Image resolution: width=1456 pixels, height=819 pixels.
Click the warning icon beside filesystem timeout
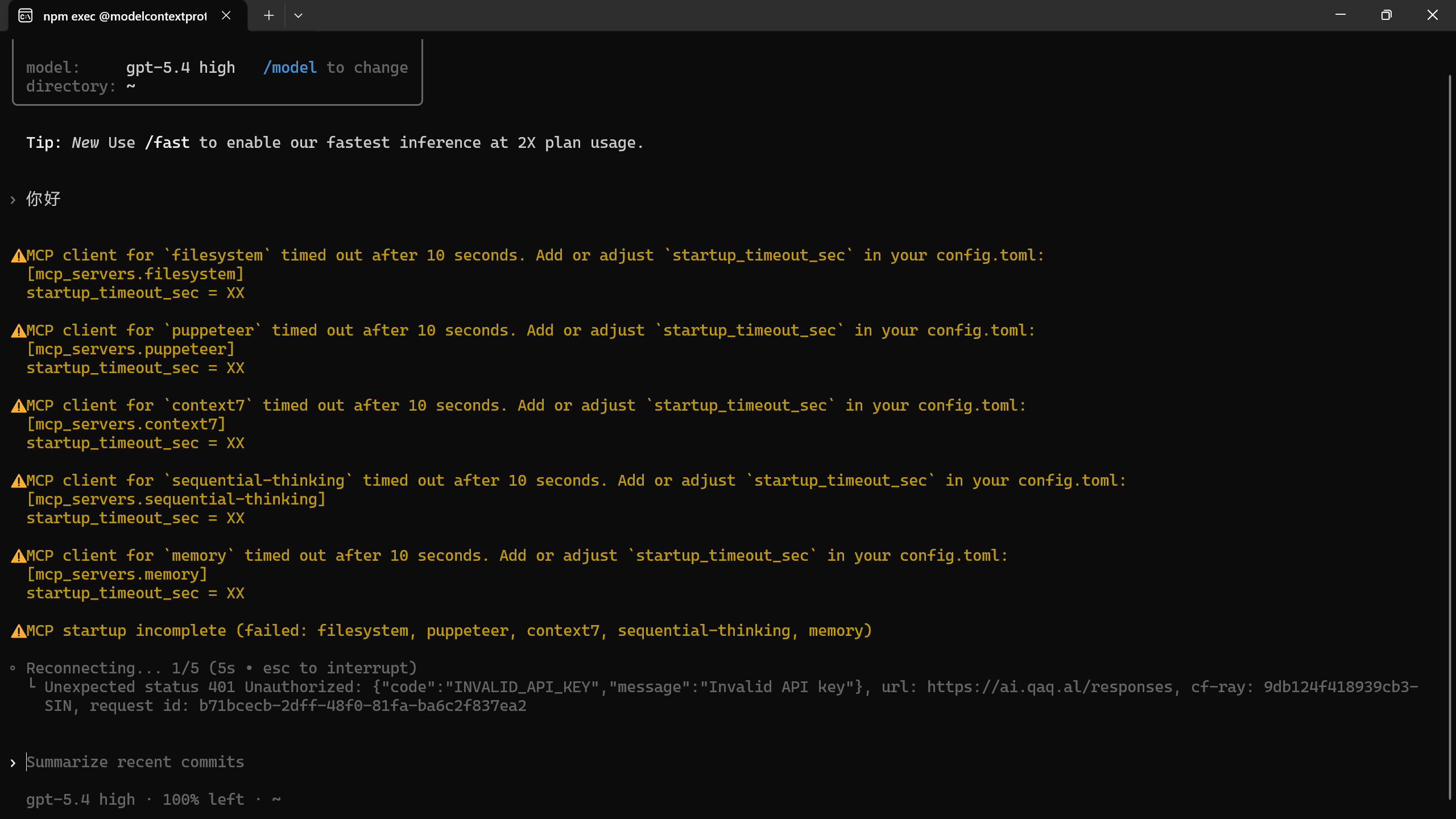(18, 256)
